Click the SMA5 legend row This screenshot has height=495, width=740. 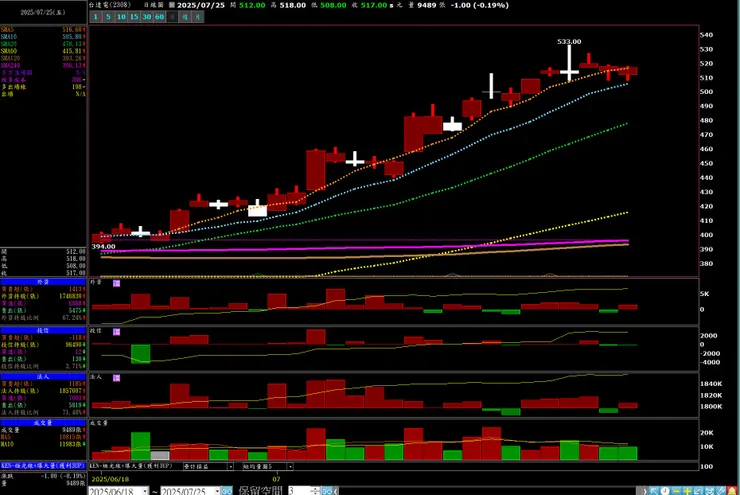(43, 29)
